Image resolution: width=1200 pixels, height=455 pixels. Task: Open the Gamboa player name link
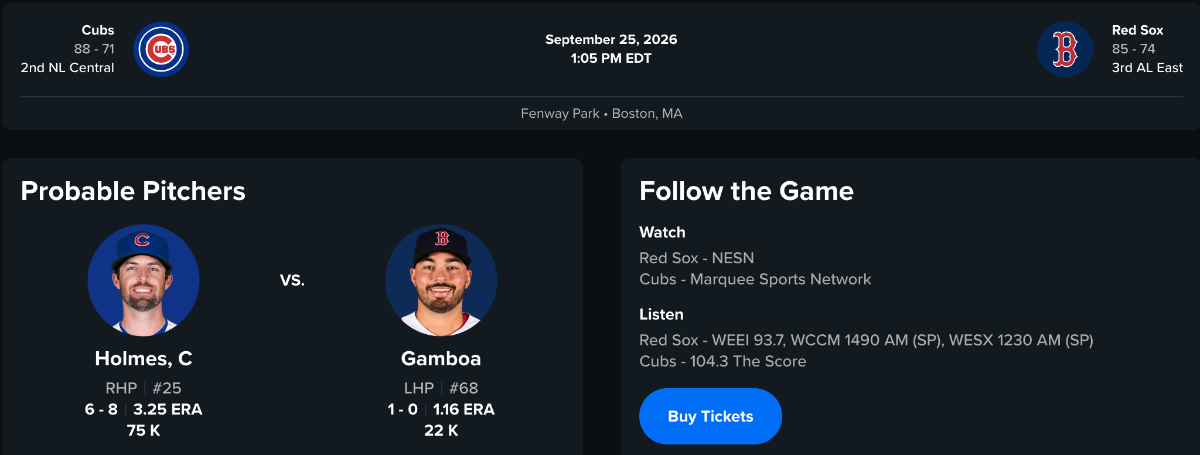point(441,358)
